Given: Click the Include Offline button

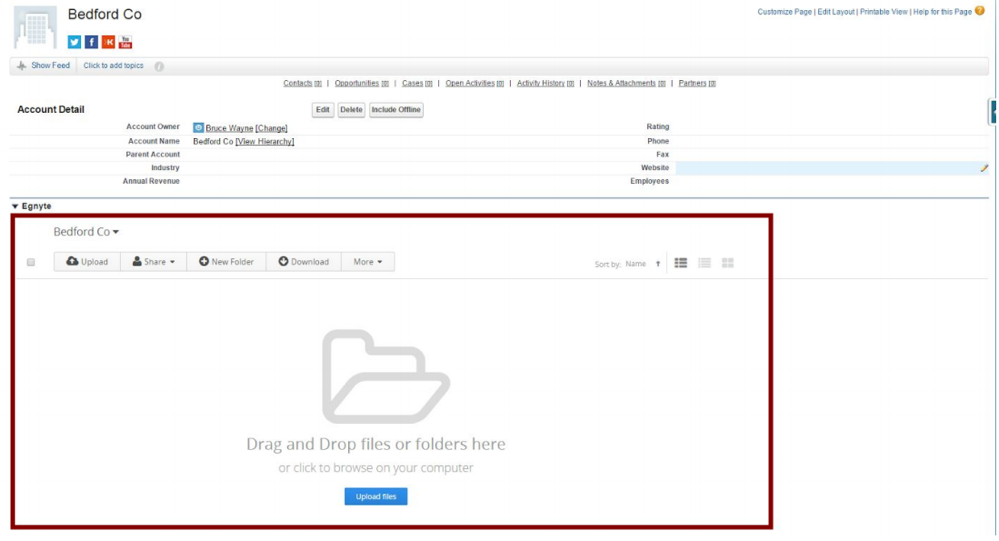Looking at the screenshot, I should [396, 110].
